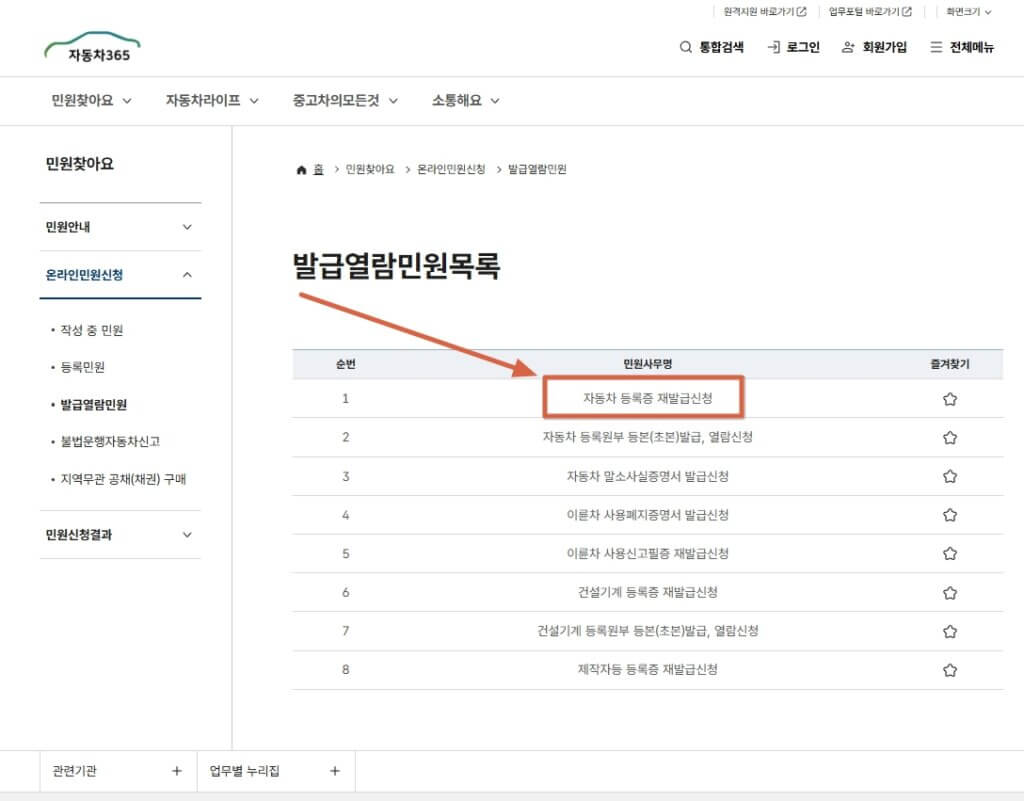The height and width of the screenshot is (801, 1024).
Task: Open the 전체메뉴 hamburger menu icon
Action: pyautogui.click(x=937, y=46)
